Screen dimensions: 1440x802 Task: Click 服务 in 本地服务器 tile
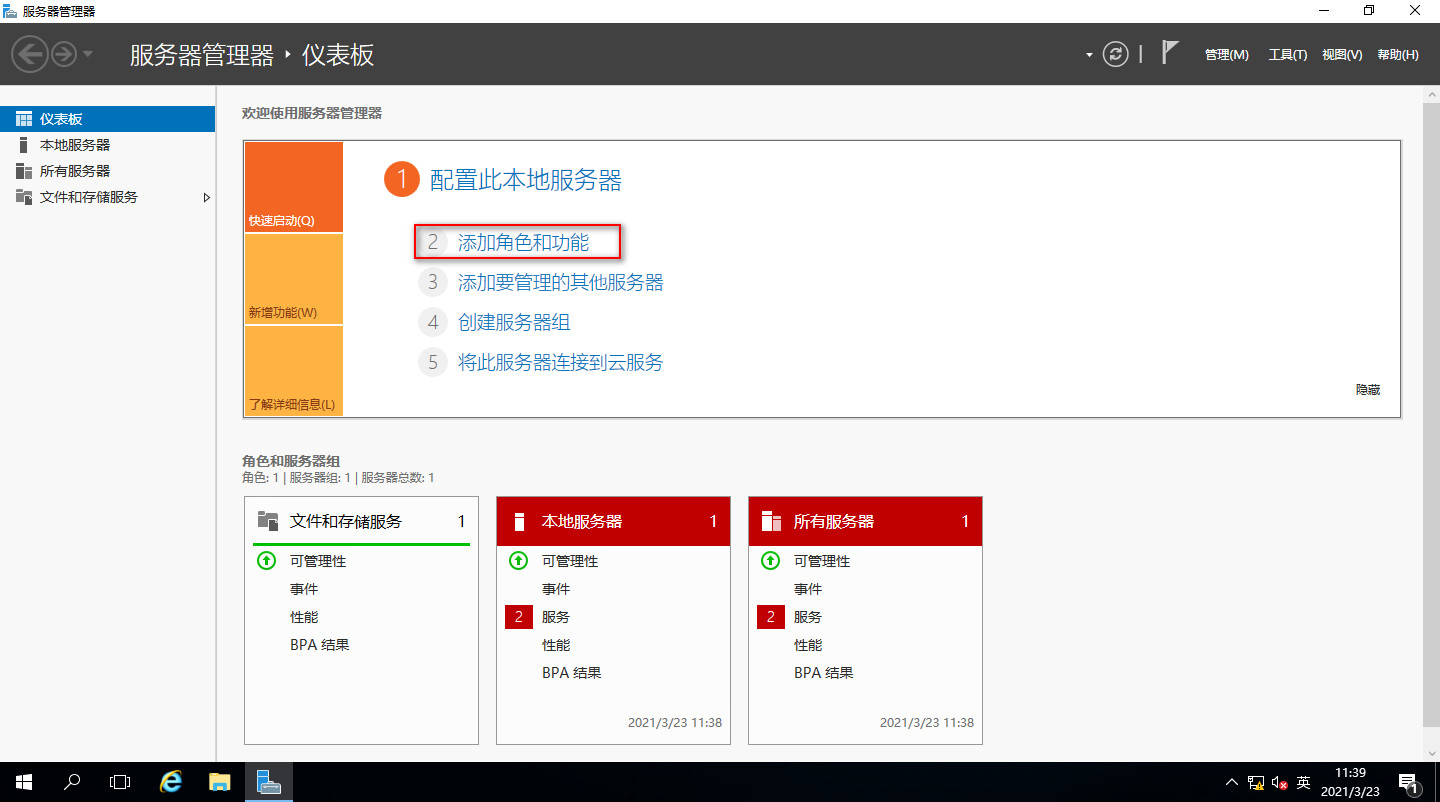(x=556, y=617)
